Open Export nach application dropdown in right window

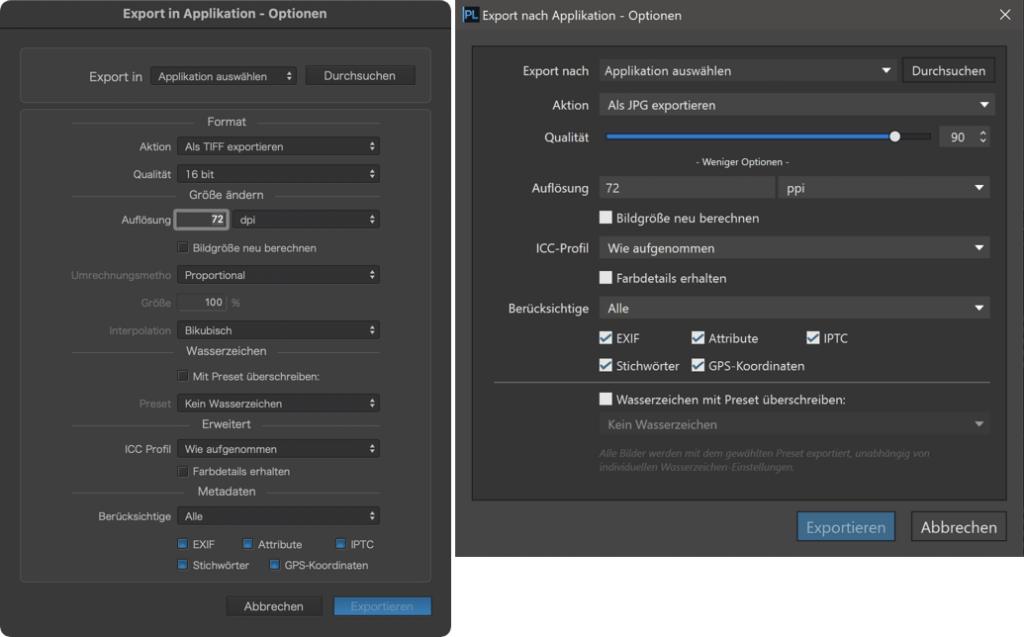[x=748, y=71]
